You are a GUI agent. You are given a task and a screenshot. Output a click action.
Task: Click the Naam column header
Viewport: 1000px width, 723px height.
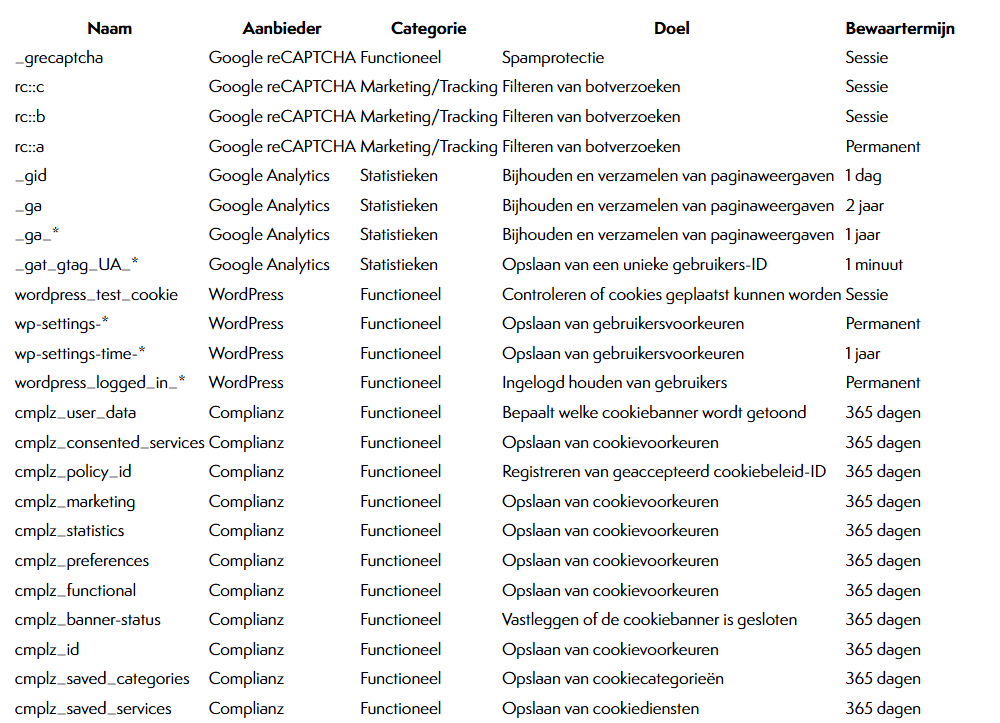coord(109,29)
